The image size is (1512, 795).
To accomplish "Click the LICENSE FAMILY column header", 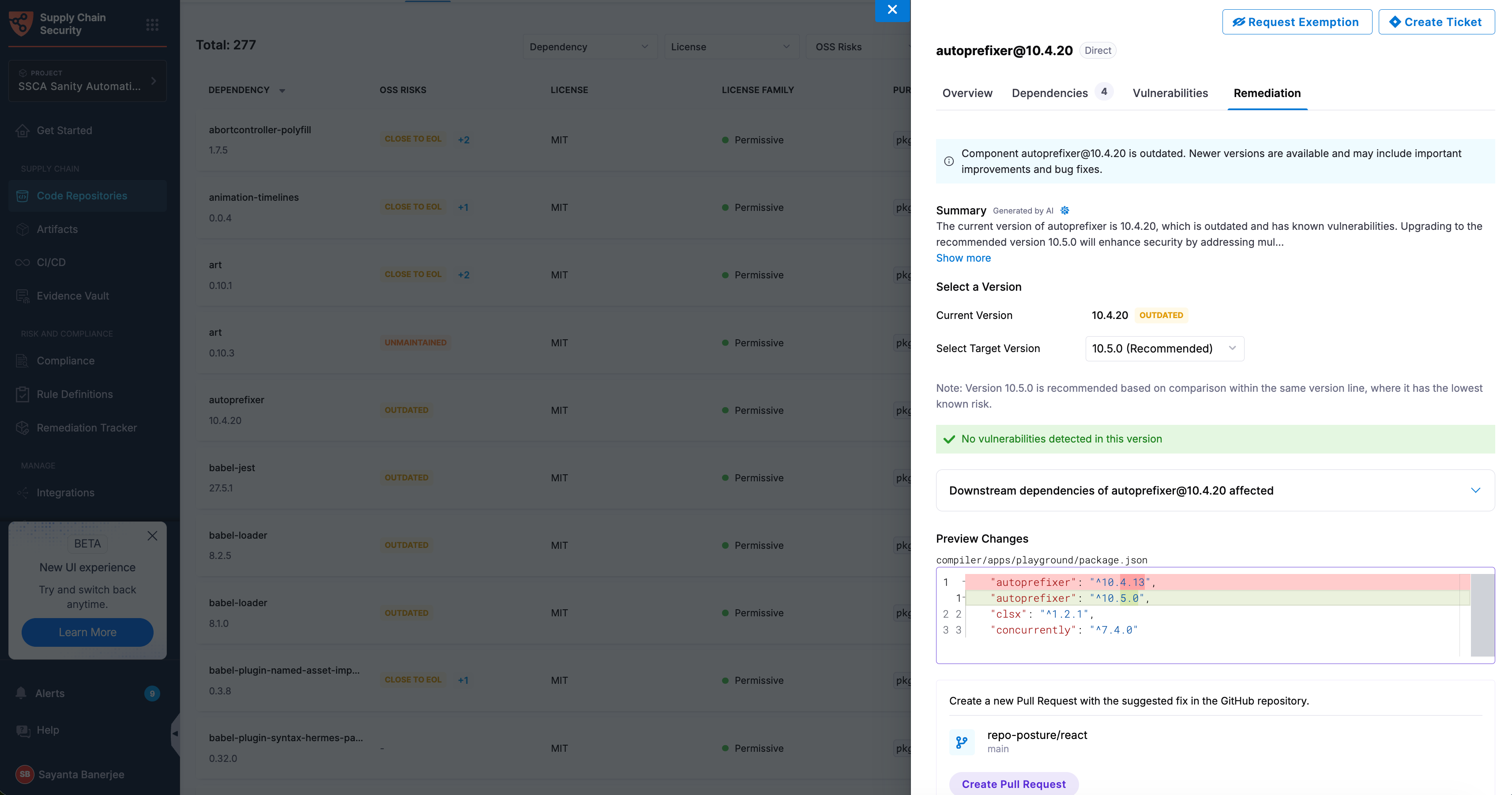I will click(x=757, y=90).
